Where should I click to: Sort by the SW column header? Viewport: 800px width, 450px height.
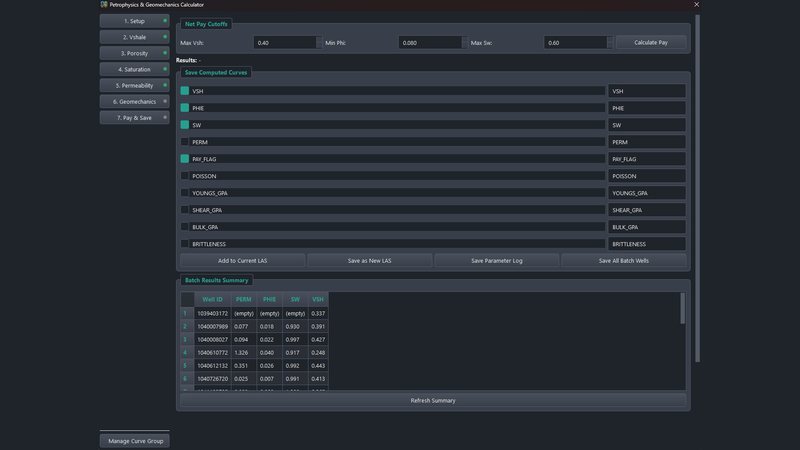(x=295, y=299)
